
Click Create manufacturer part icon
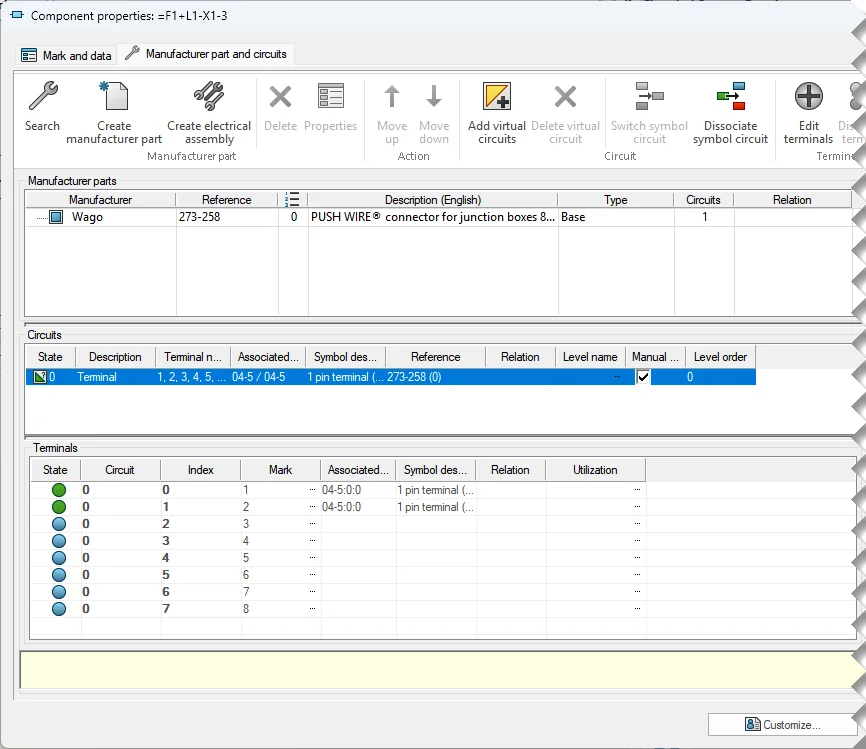(114, 96)
